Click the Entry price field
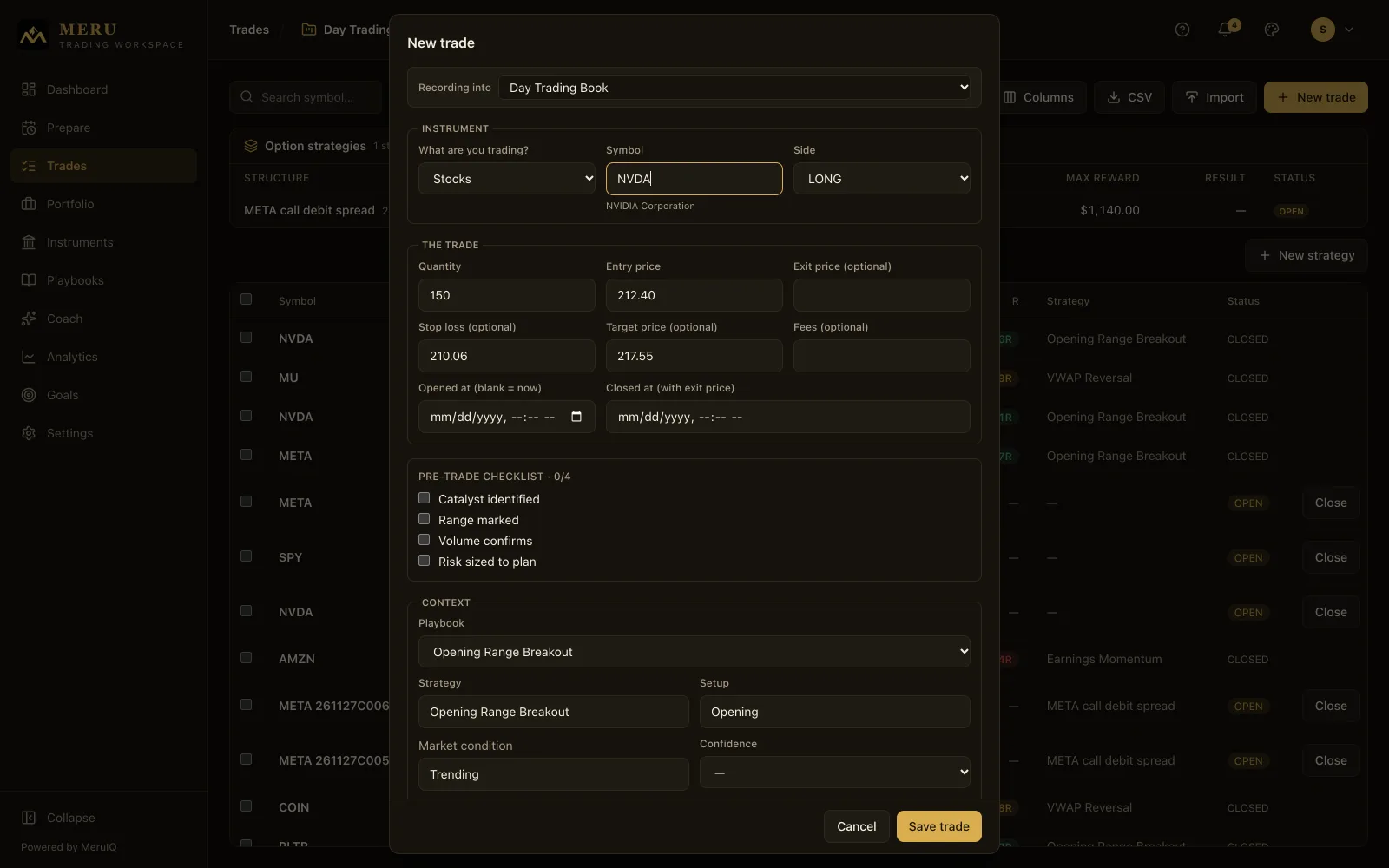The width and height of the screenshot is (1389, 868). [694, 295]
